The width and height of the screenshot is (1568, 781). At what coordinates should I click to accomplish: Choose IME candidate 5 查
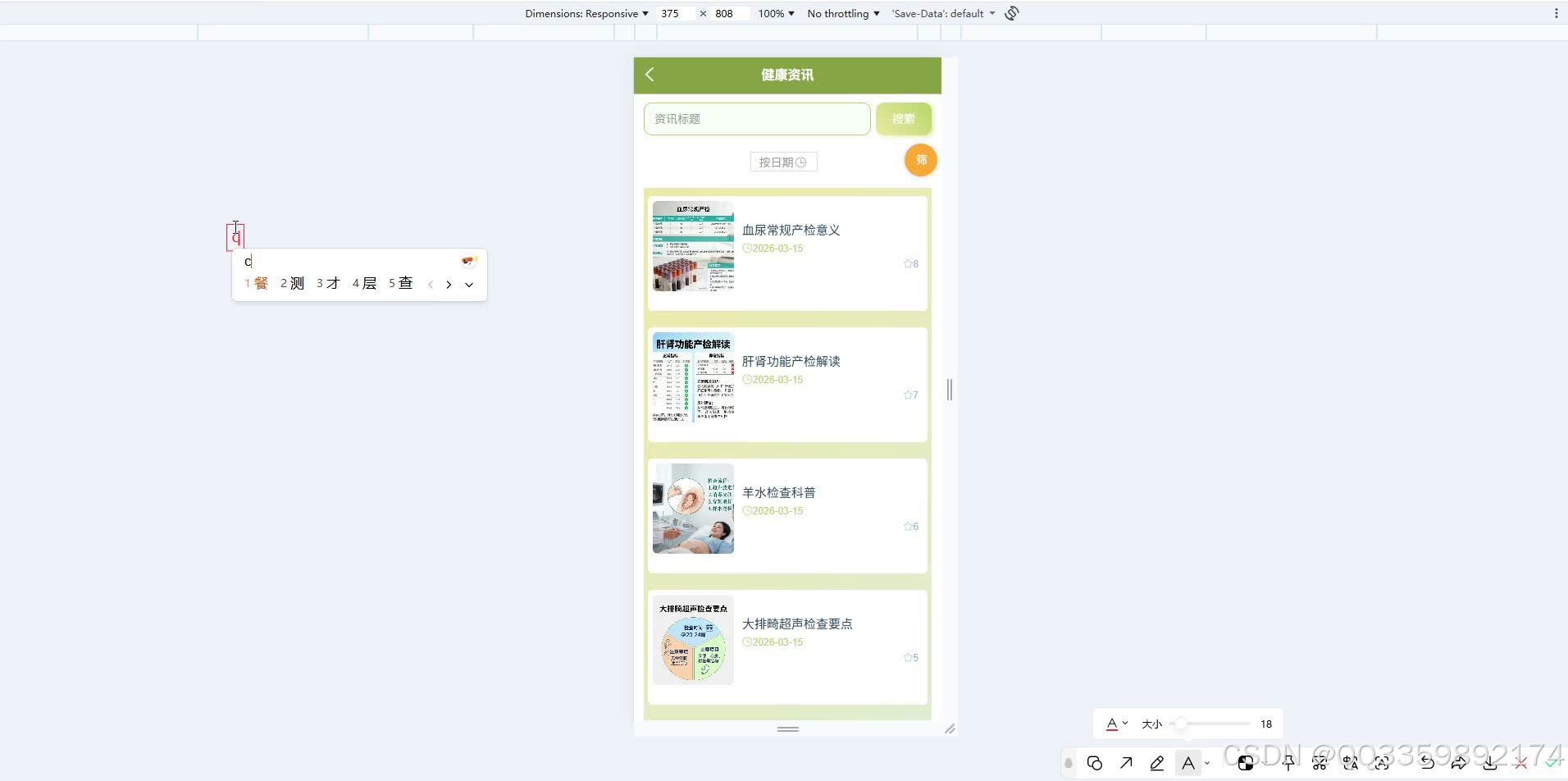pos(401,283)
